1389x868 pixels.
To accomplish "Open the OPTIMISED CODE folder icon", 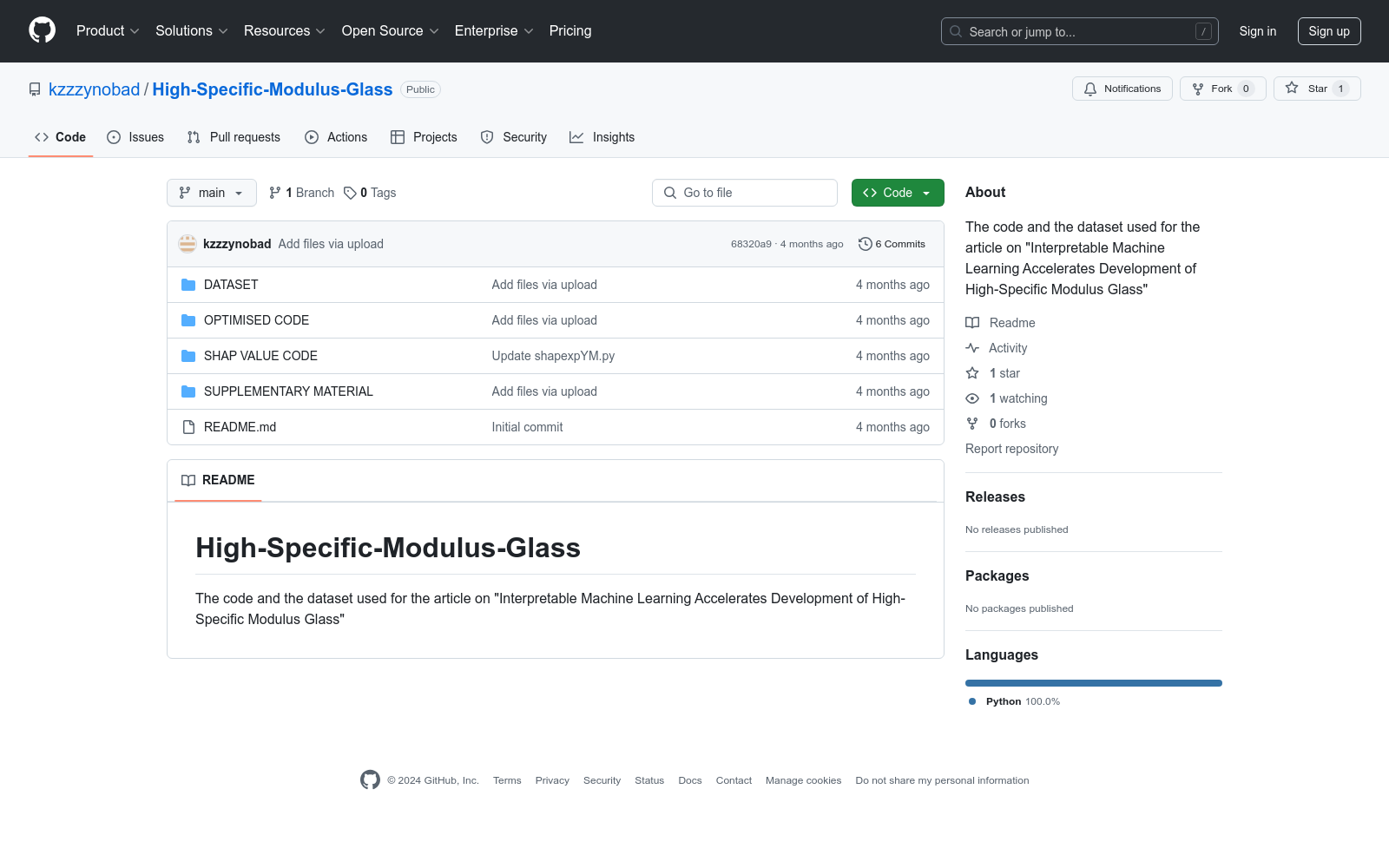I will point(188,320).
